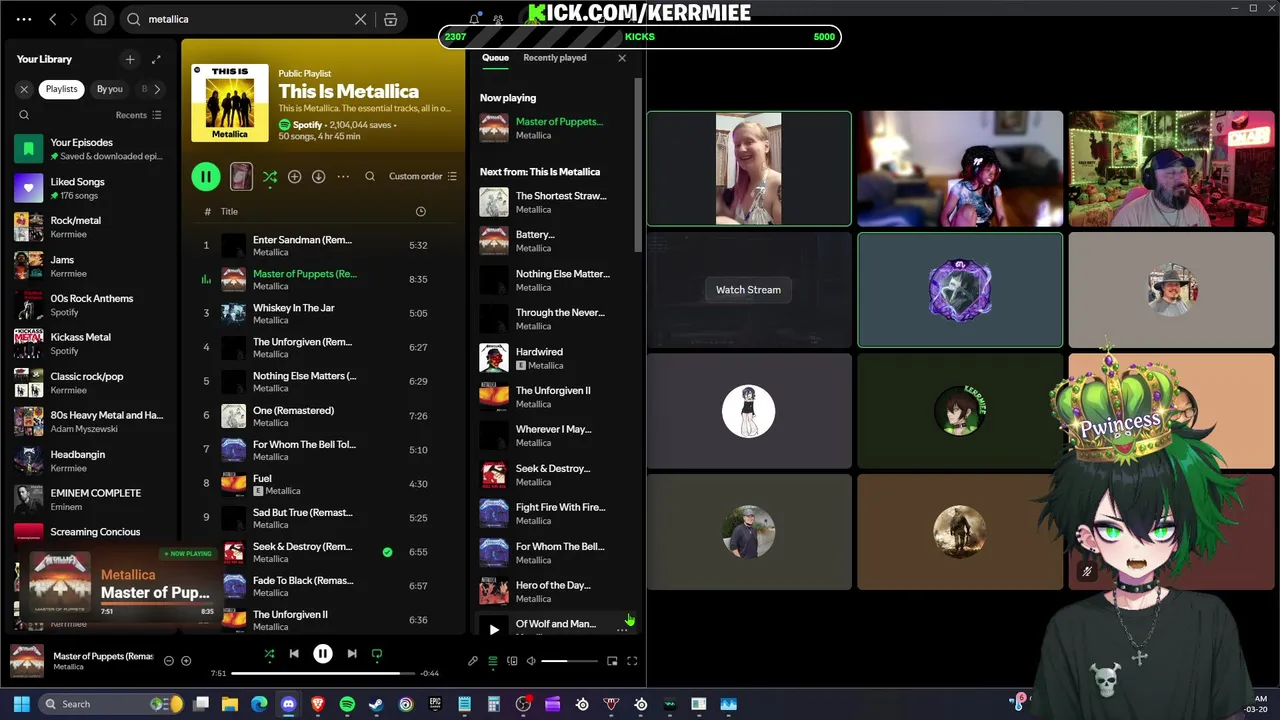This screenshot has height=720, width=1280.
Task: Pause playback in the bottom player bar
Action: click(x=323, y=654)
